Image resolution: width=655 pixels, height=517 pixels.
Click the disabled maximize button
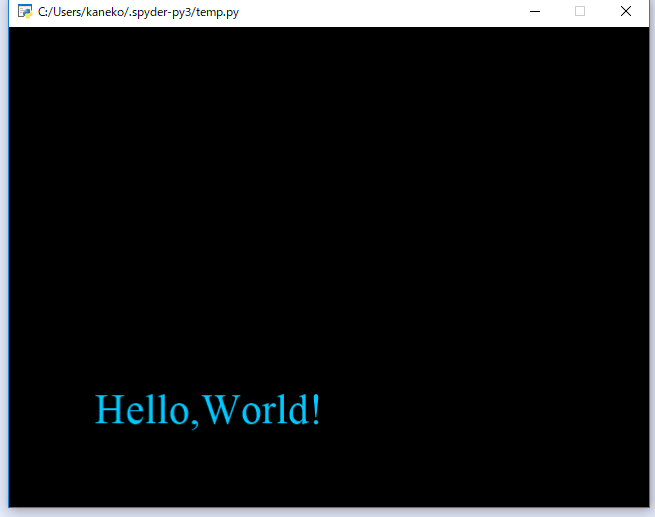580,11
